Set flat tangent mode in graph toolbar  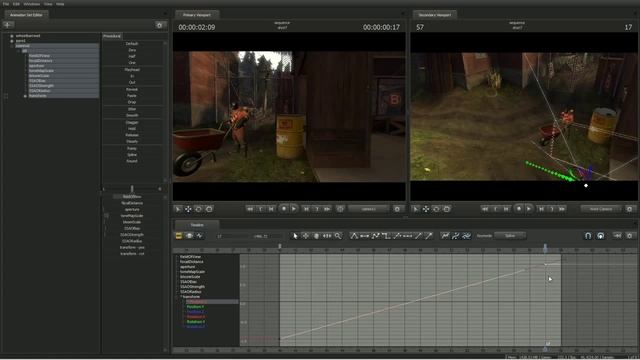[364, 236]
